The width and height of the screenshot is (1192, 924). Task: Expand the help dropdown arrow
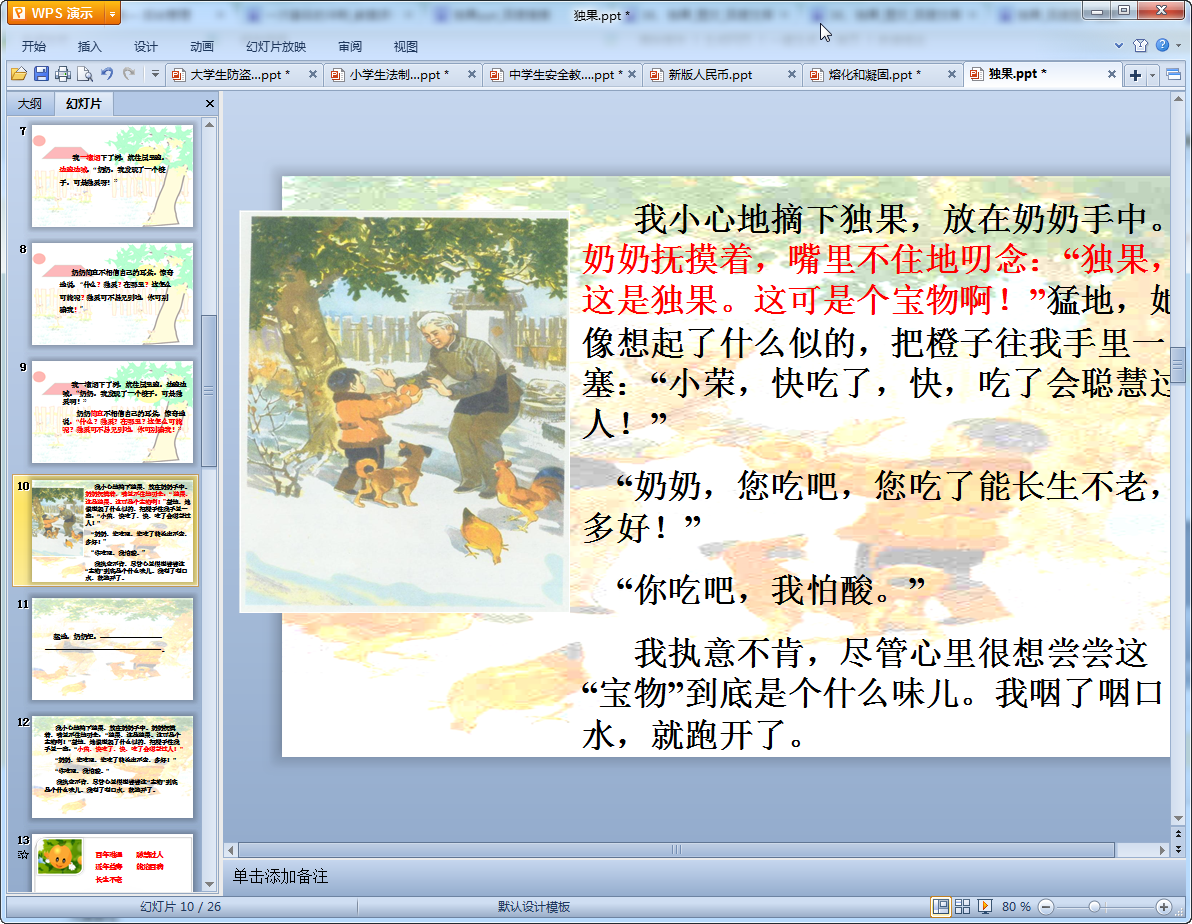pos(1178,46)
